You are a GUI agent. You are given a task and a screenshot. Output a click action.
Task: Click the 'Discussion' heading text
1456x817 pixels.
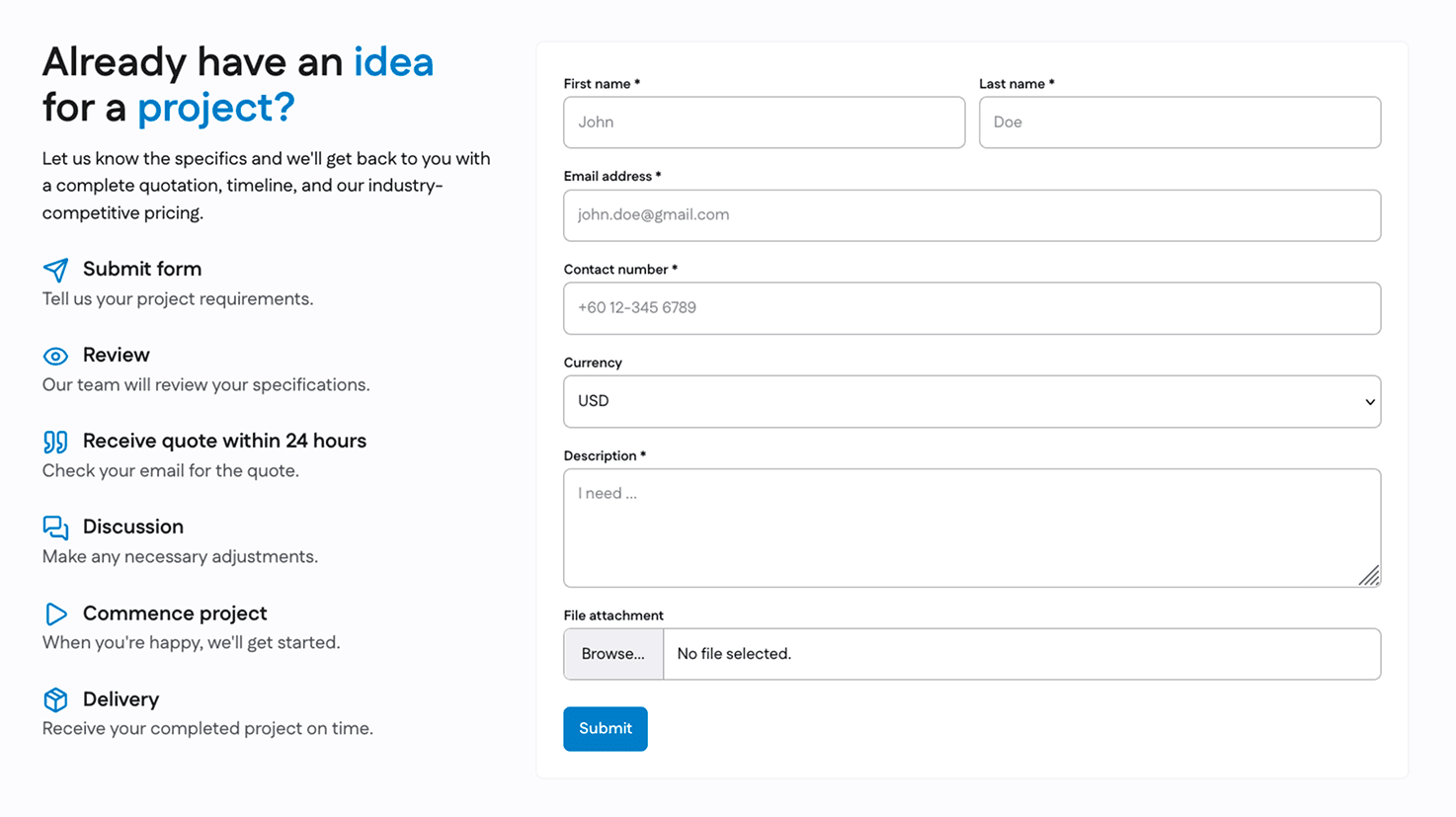133,527
